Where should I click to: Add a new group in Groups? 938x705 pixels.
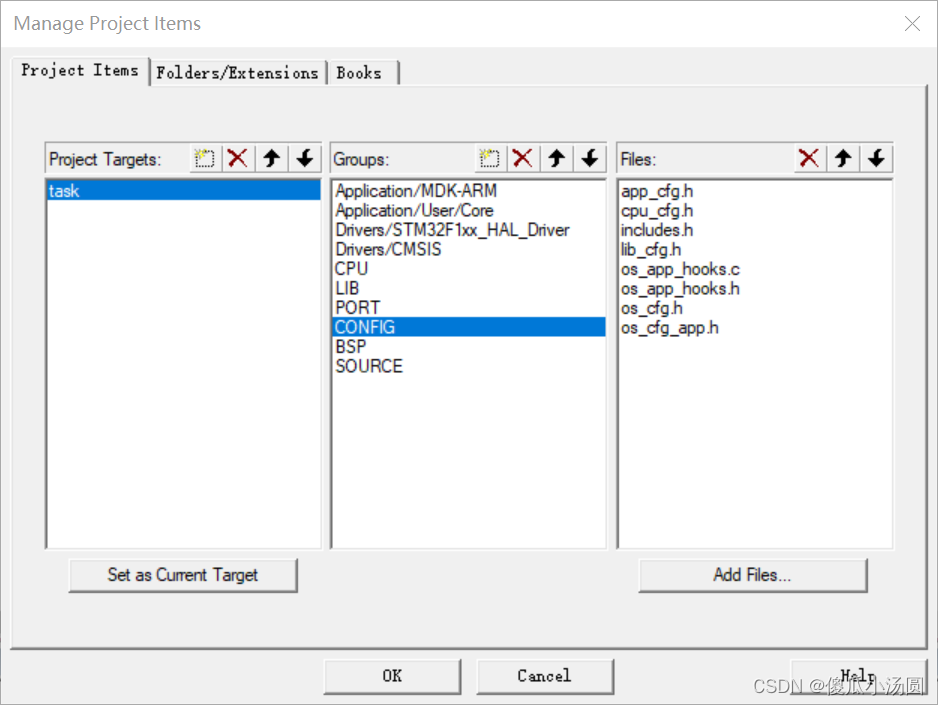click(x=489, y=158)
